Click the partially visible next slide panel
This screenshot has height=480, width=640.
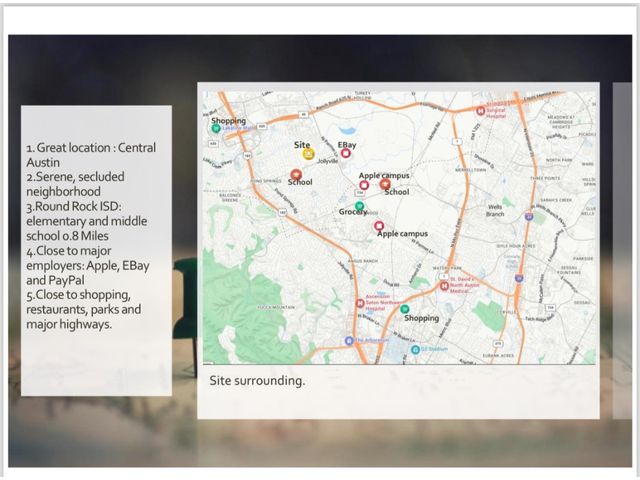click(x=622, y=251)
